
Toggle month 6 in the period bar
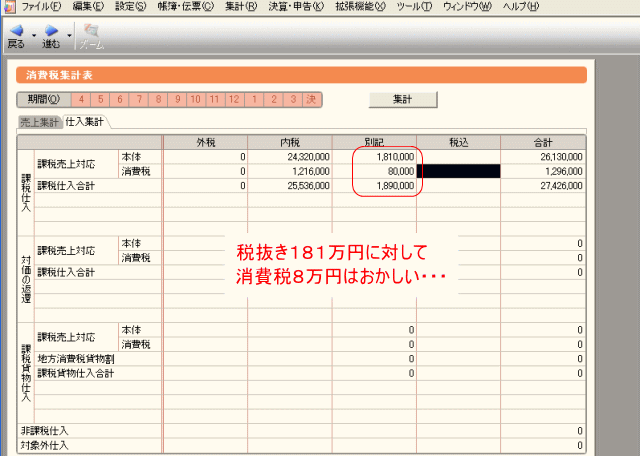120,100
